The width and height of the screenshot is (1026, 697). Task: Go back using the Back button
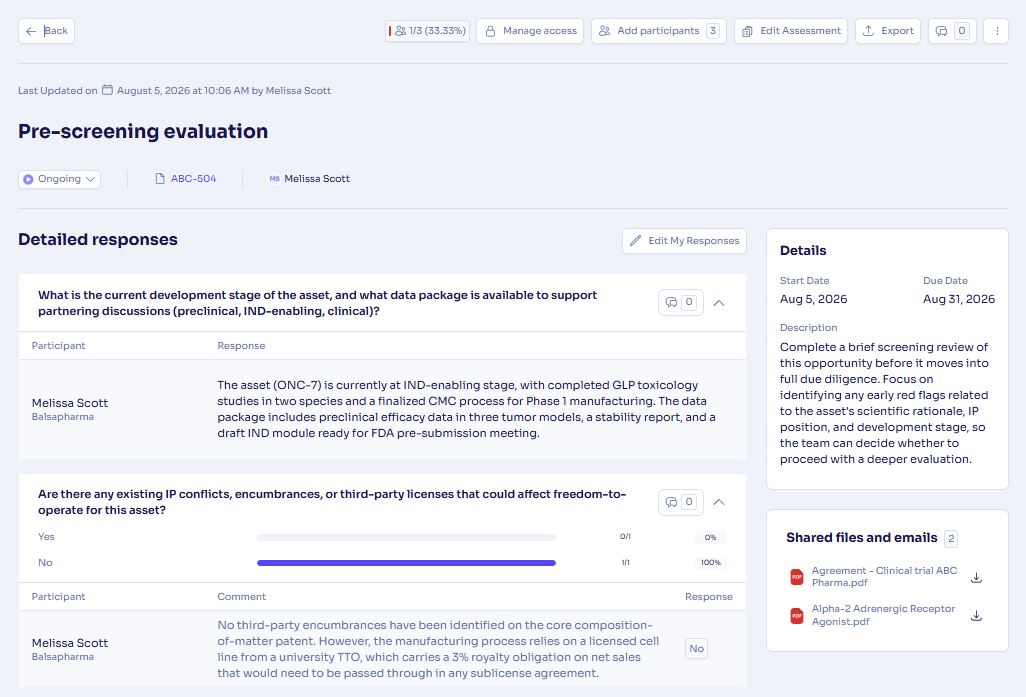46,31
